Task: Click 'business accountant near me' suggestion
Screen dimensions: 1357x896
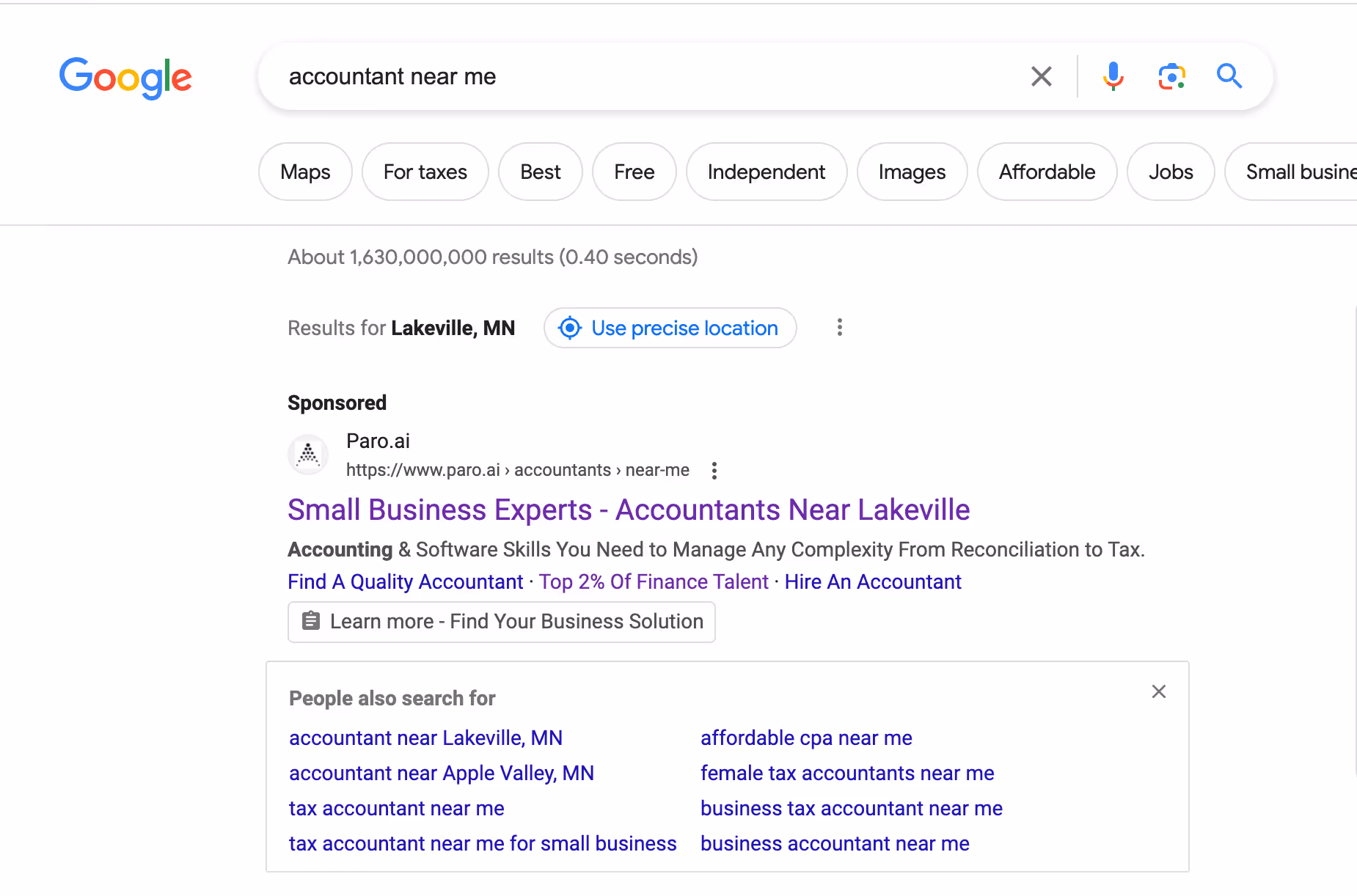Action: tap(835, 843)
